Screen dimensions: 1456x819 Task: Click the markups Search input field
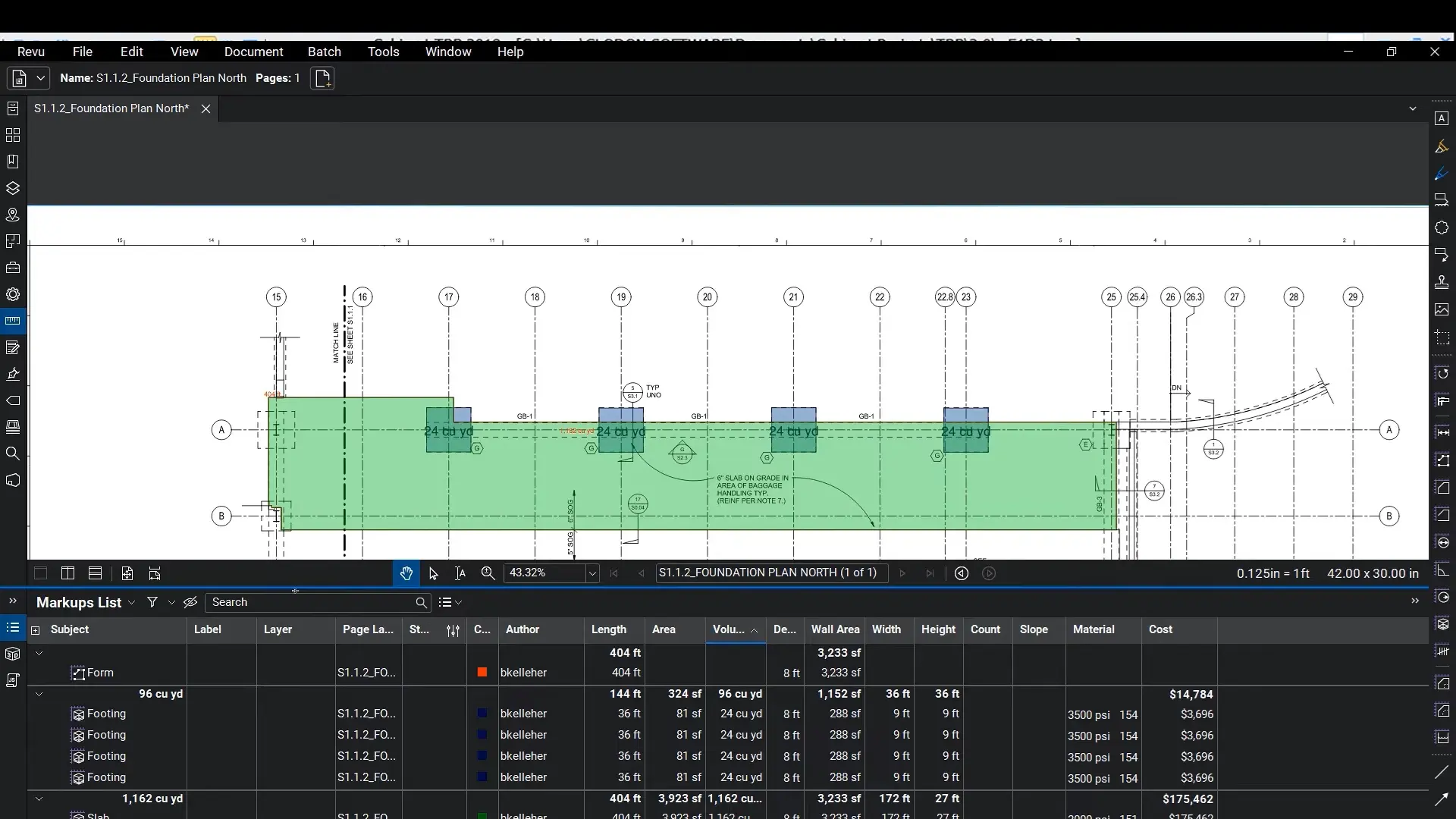[x=311, y=602]
